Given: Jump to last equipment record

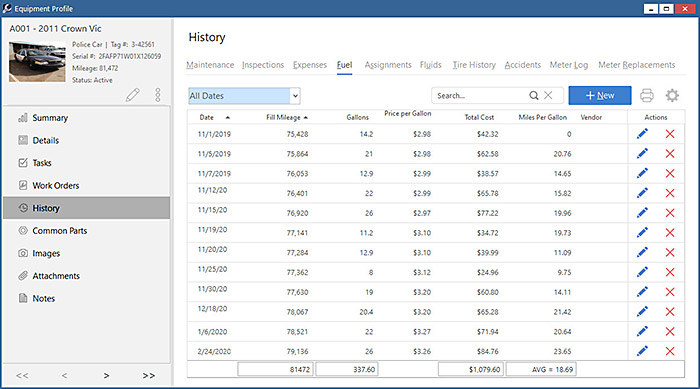Looking at the screenshot, I should [149, 376].
